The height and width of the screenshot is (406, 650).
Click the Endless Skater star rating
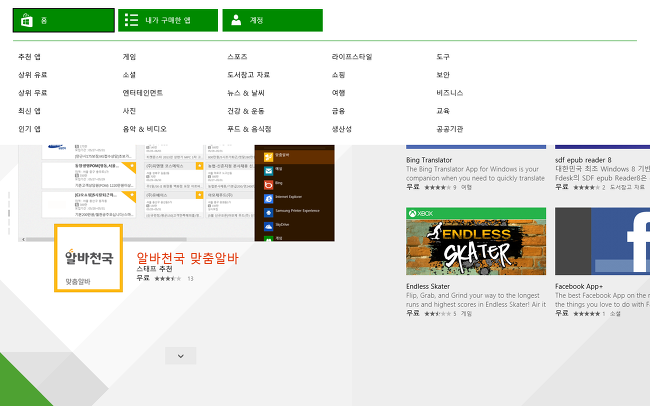(x=437, y=314)
